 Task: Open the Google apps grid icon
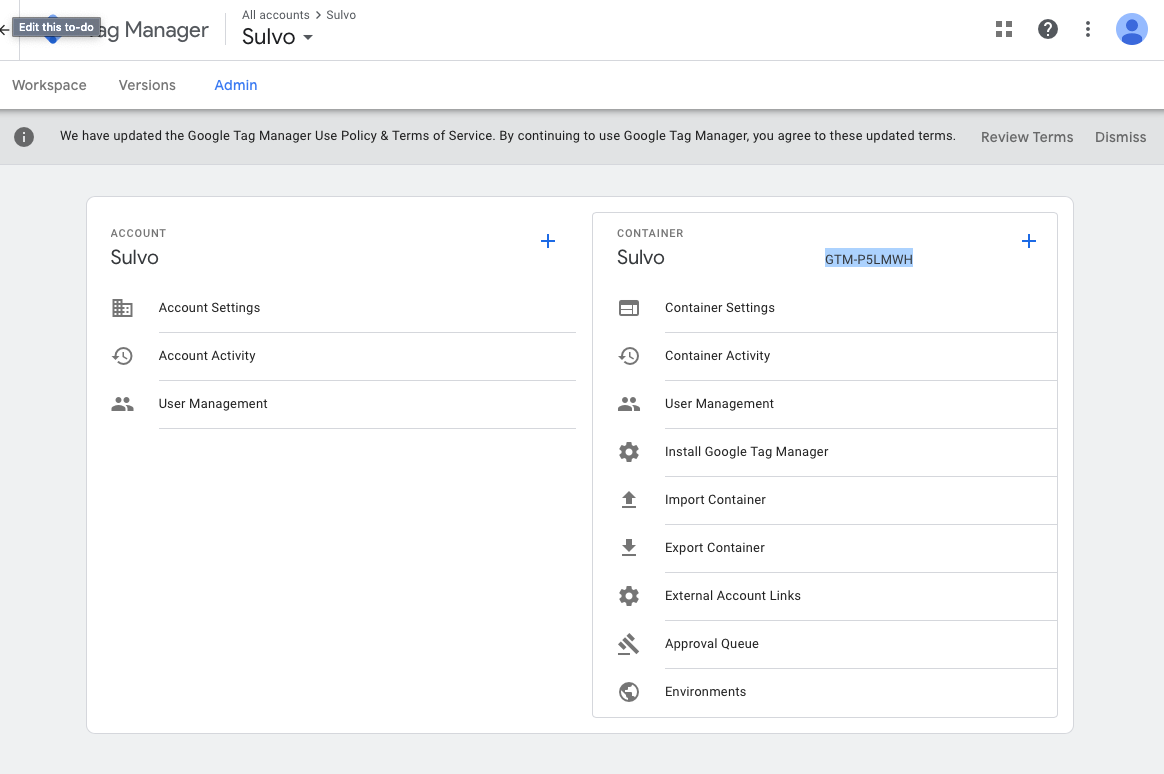point(1004,29)
